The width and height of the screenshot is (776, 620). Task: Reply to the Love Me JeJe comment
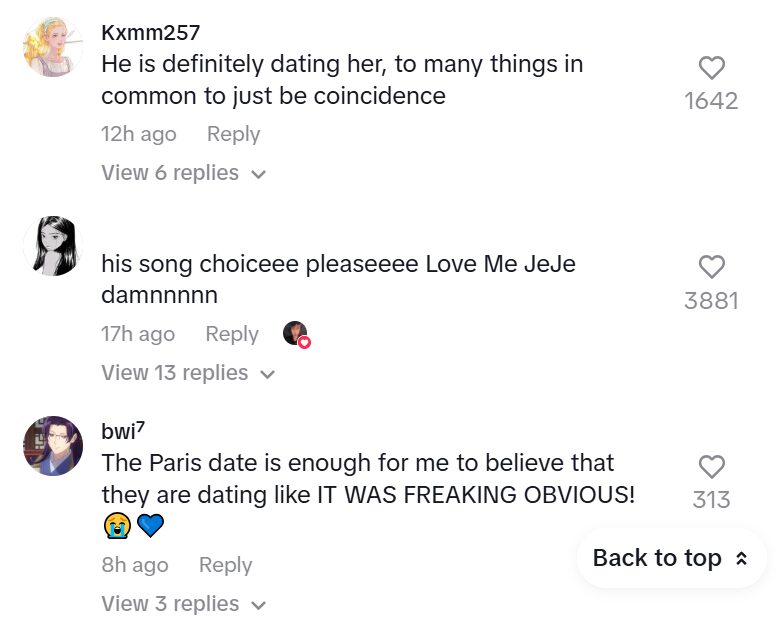[x=232, y=334]
